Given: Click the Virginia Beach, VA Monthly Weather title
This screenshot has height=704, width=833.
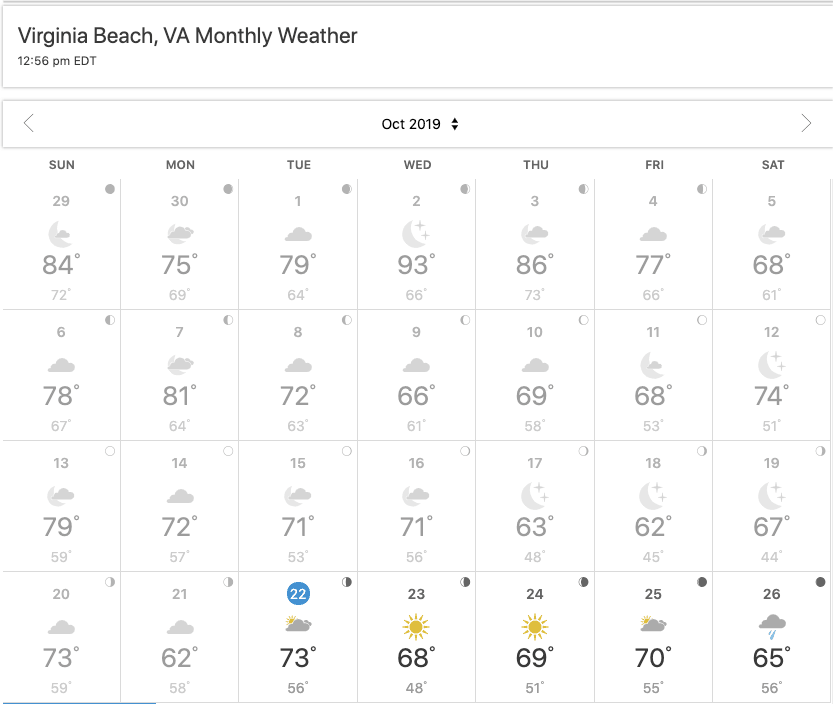Looking at the screenshot, I should [188, 36].
